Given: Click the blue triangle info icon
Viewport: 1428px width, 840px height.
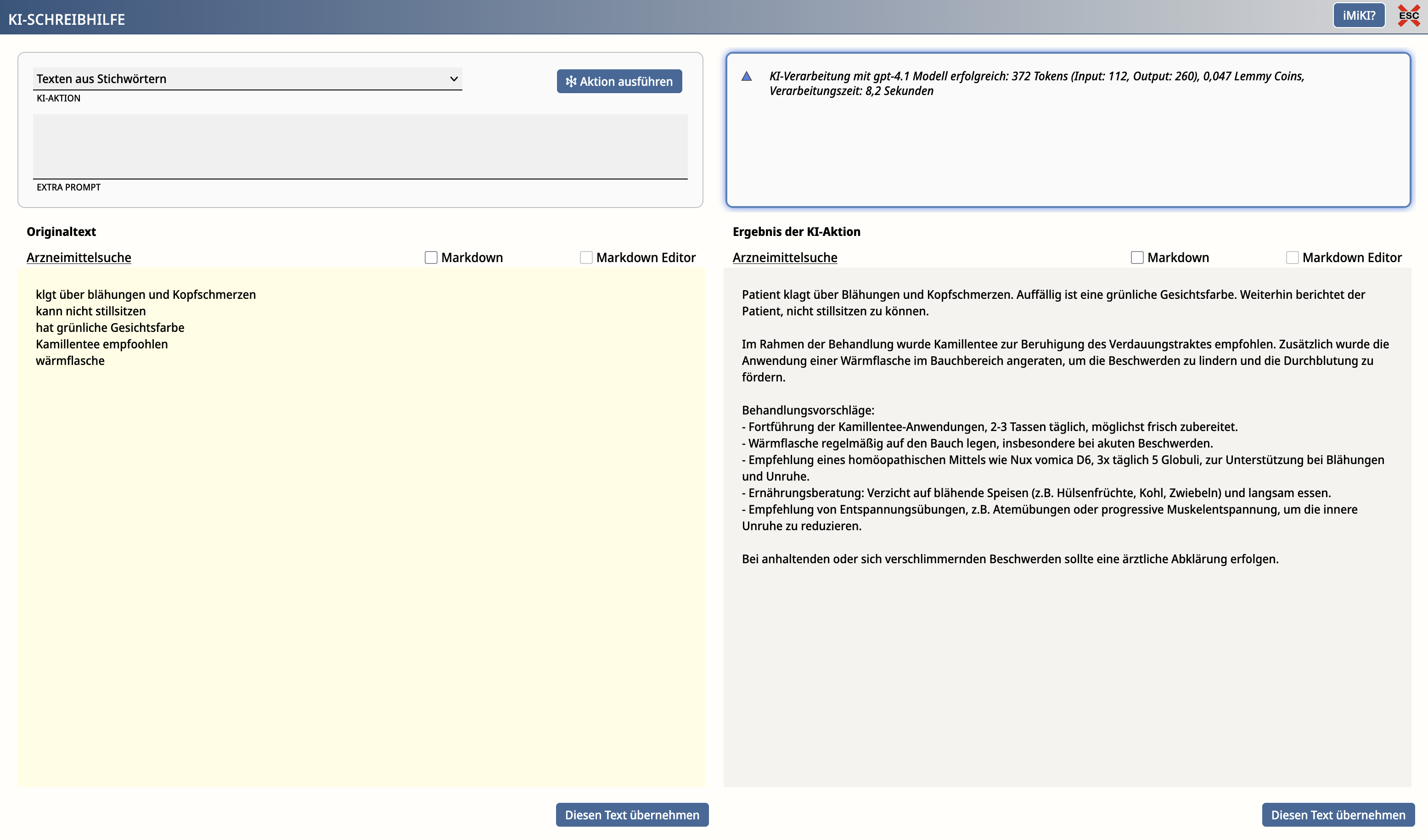Looking at the screenshot, I should tap(746, 77).
